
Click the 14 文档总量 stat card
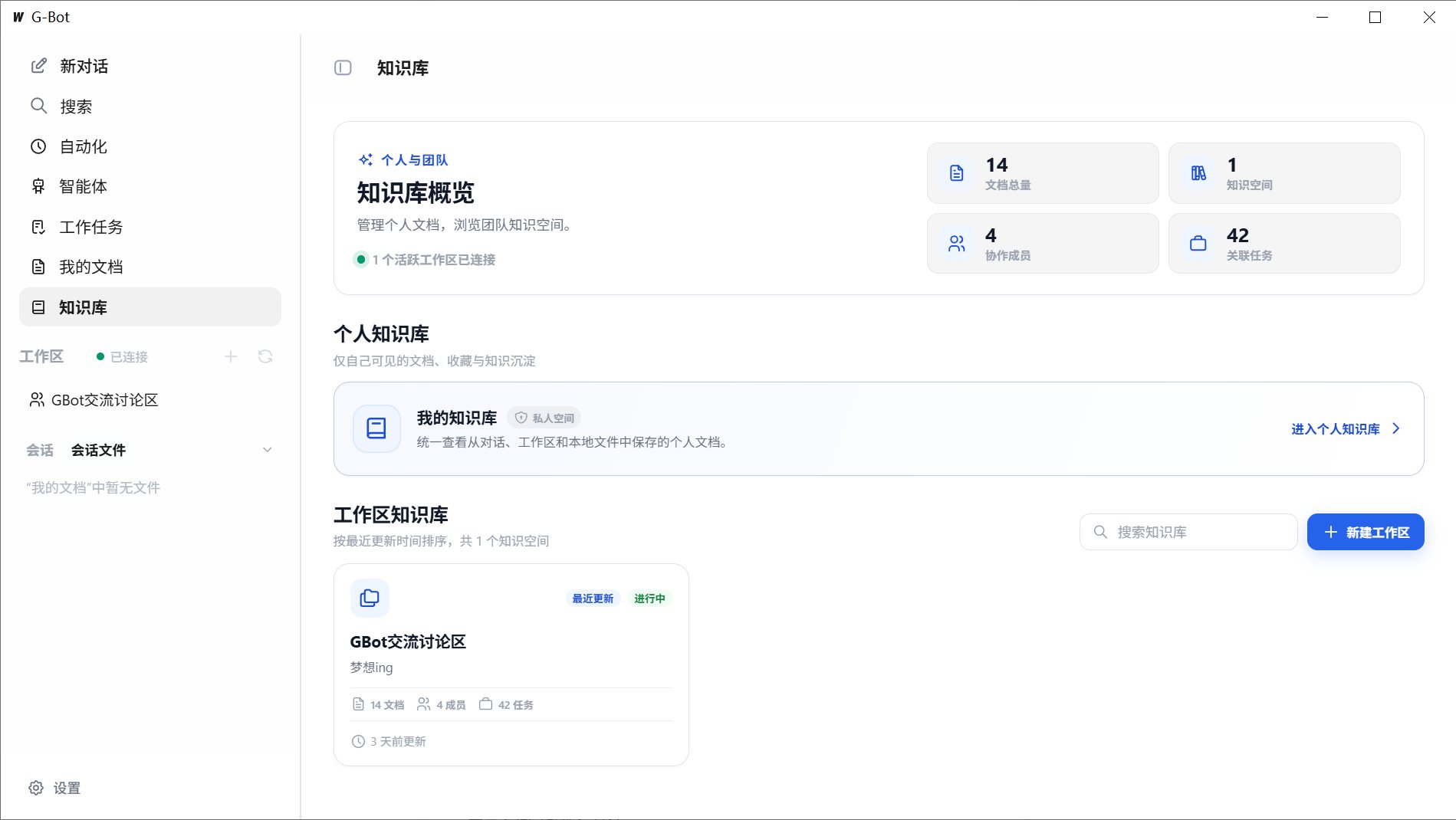click(x=1043, y=173)
